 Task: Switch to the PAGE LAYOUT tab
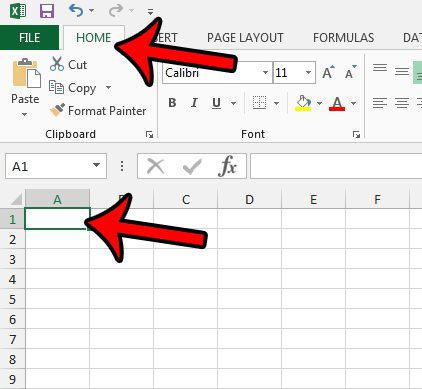point(245,38)
